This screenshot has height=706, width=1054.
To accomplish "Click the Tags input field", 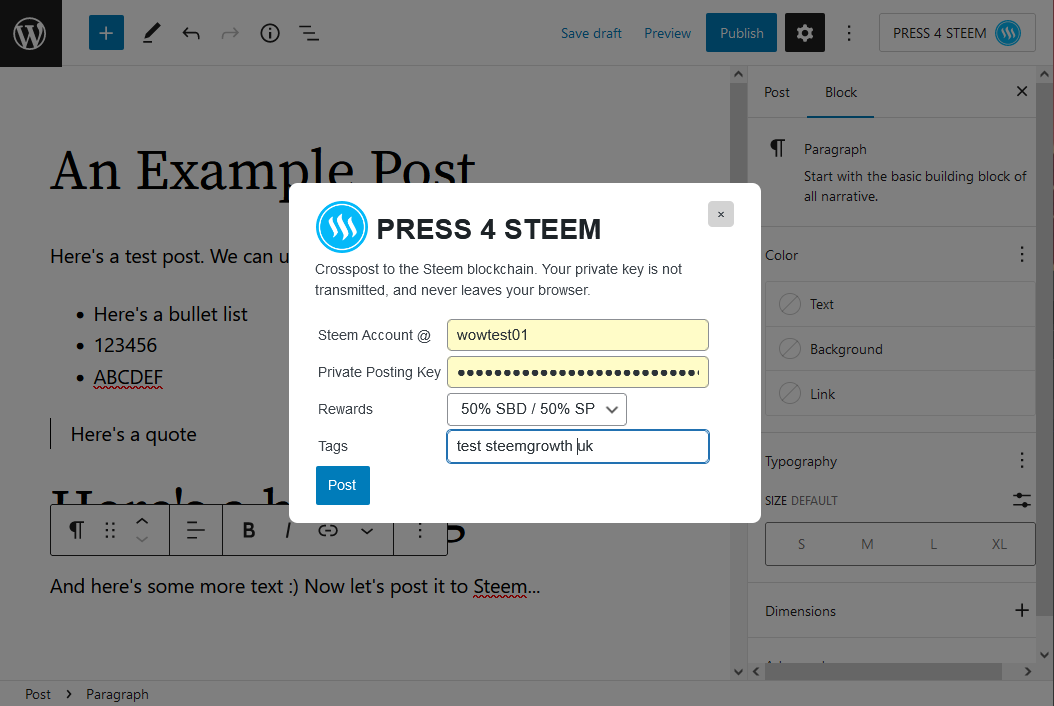I will pyautogui.click(x=577, y=446).
